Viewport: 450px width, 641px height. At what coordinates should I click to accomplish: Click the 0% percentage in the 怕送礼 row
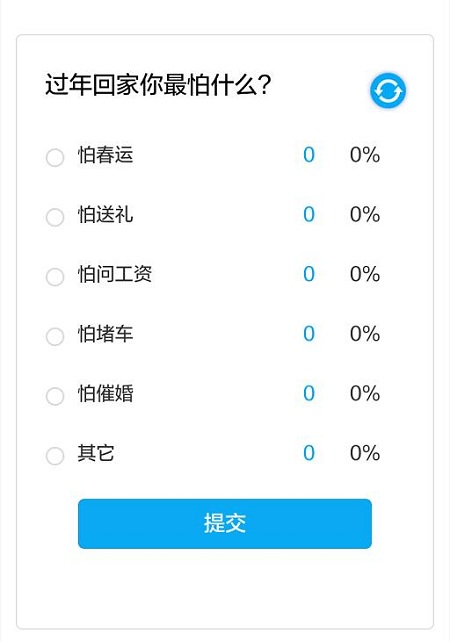[x=365, y=215]
